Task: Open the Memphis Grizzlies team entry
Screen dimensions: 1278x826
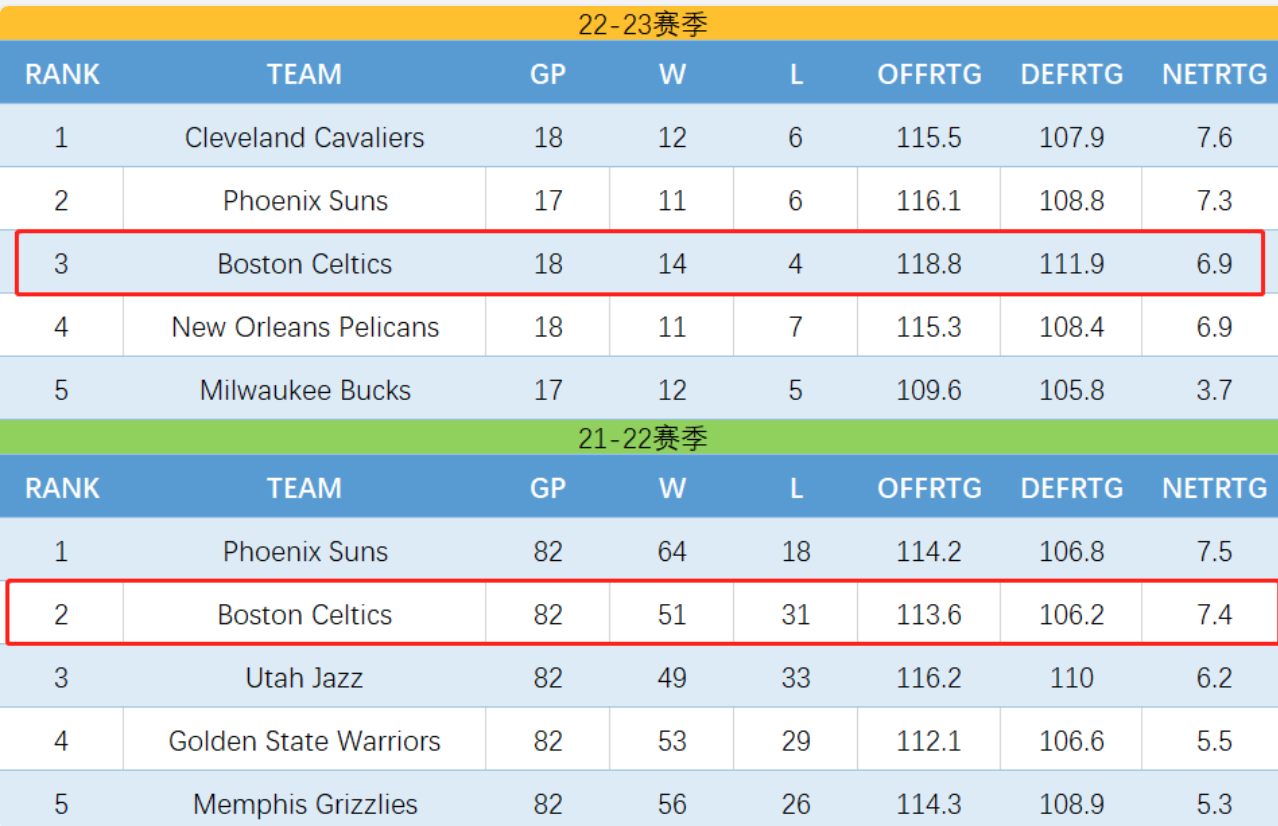Action: (304, 803)
